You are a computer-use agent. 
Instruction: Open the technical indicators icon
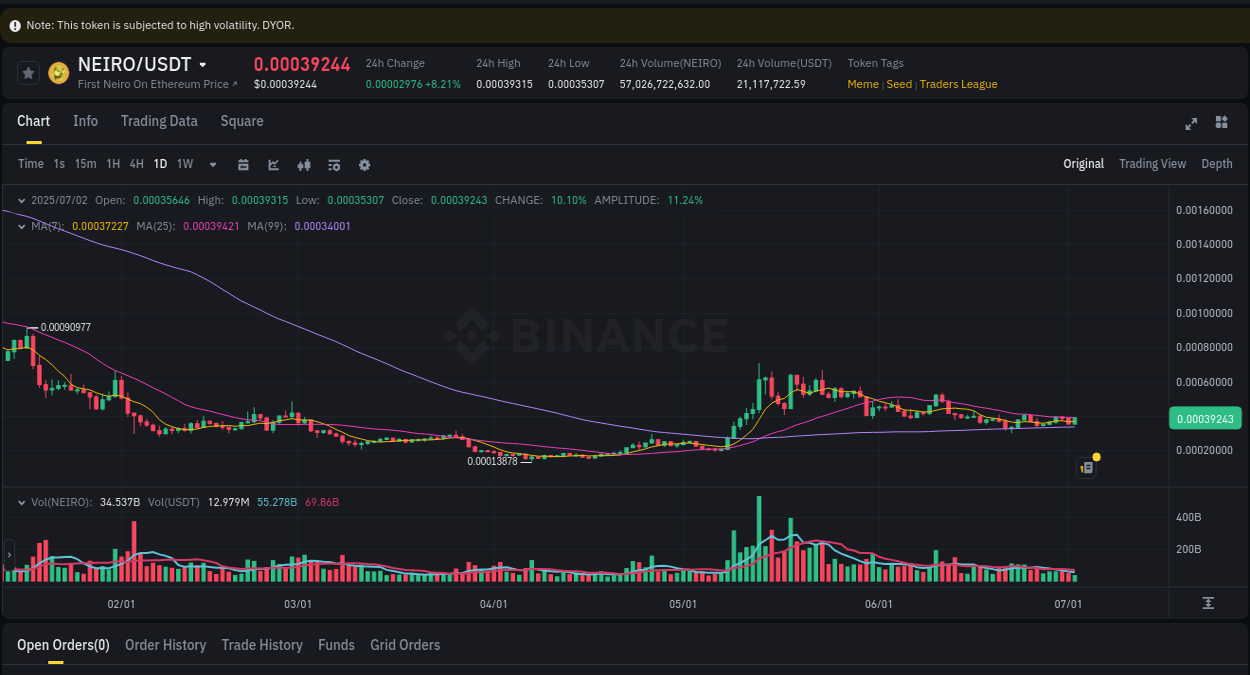303,164
